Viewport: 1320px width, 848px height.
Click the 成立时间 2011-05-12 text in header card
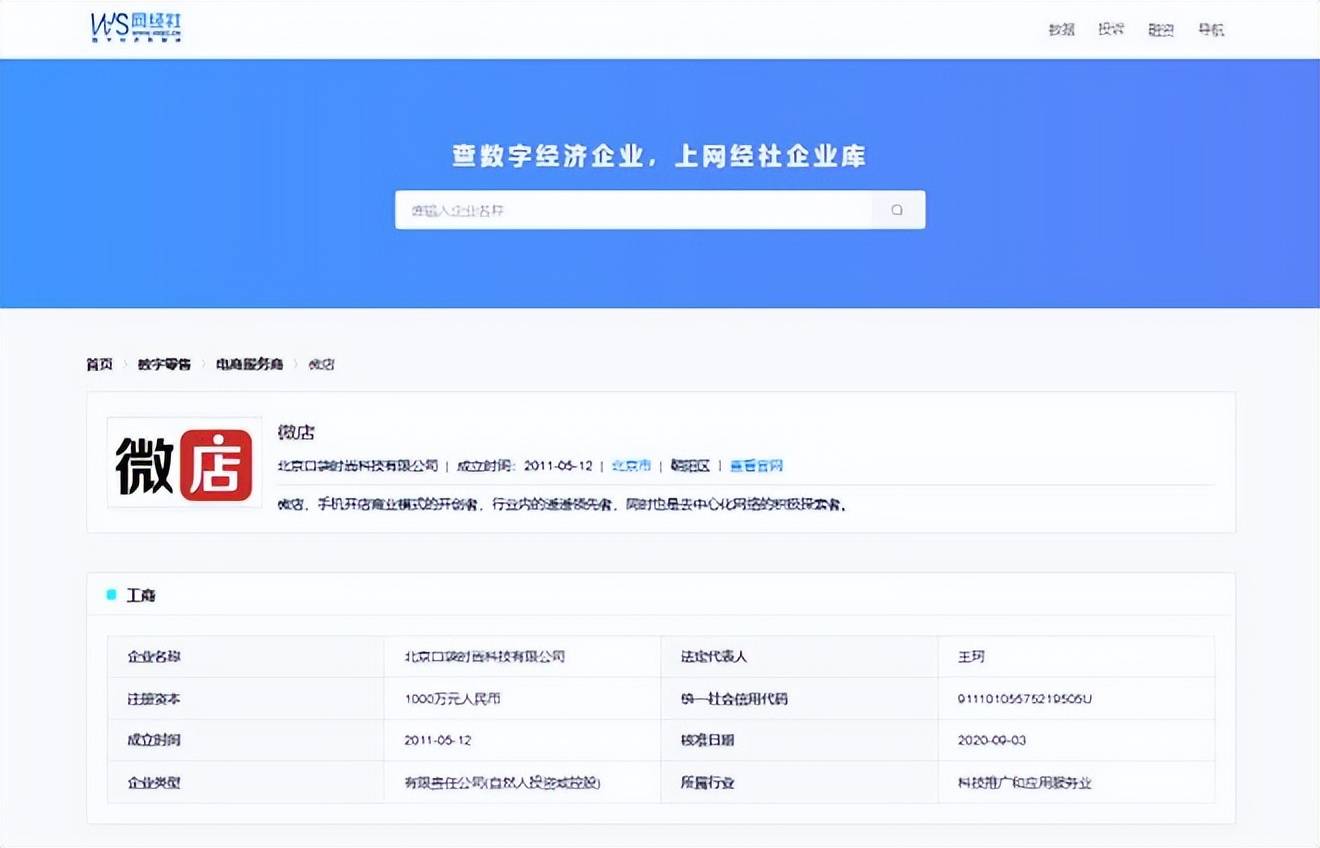[x=525, y=466]
